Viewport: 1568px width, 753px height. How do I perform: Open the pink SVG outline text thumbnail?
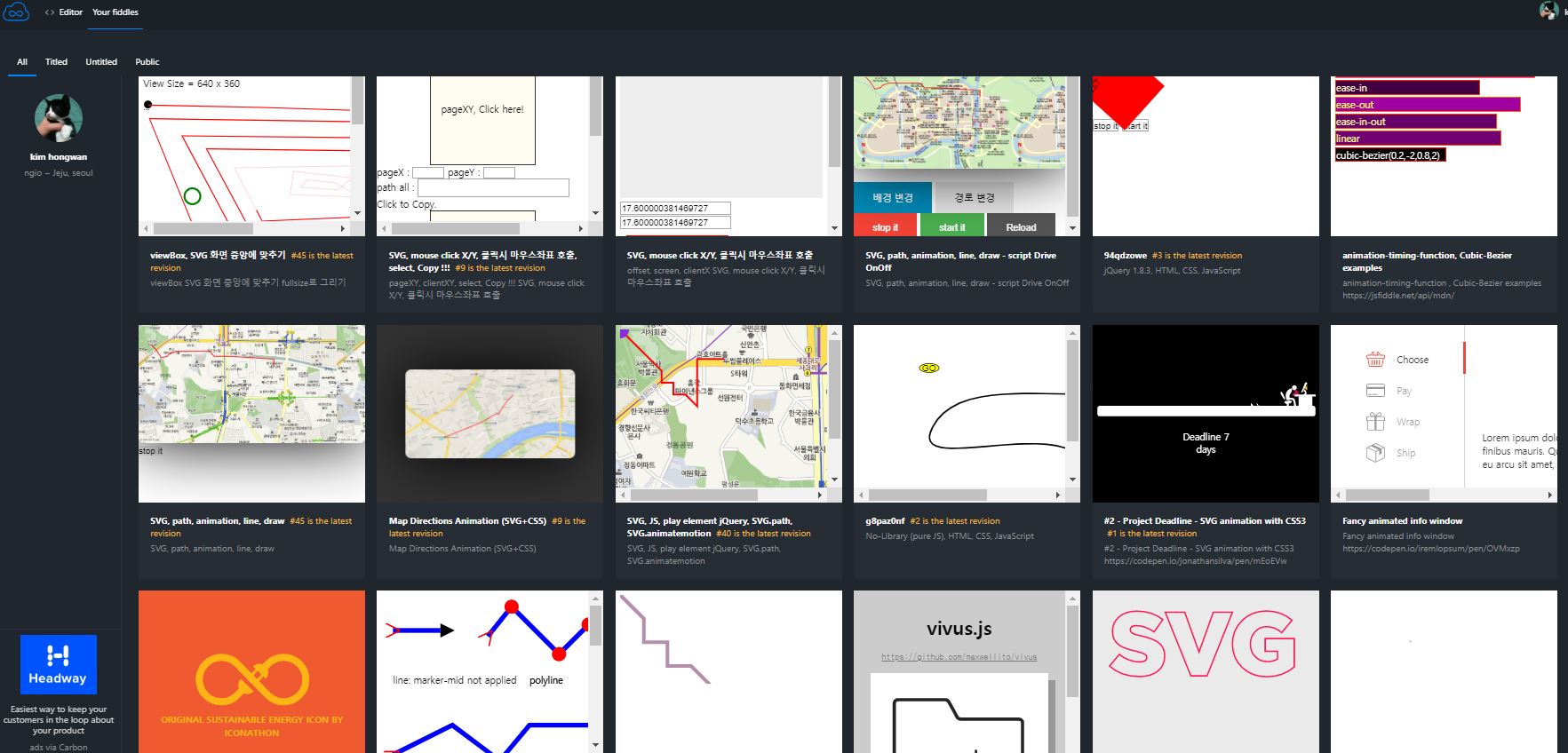tap(1206, 671)
